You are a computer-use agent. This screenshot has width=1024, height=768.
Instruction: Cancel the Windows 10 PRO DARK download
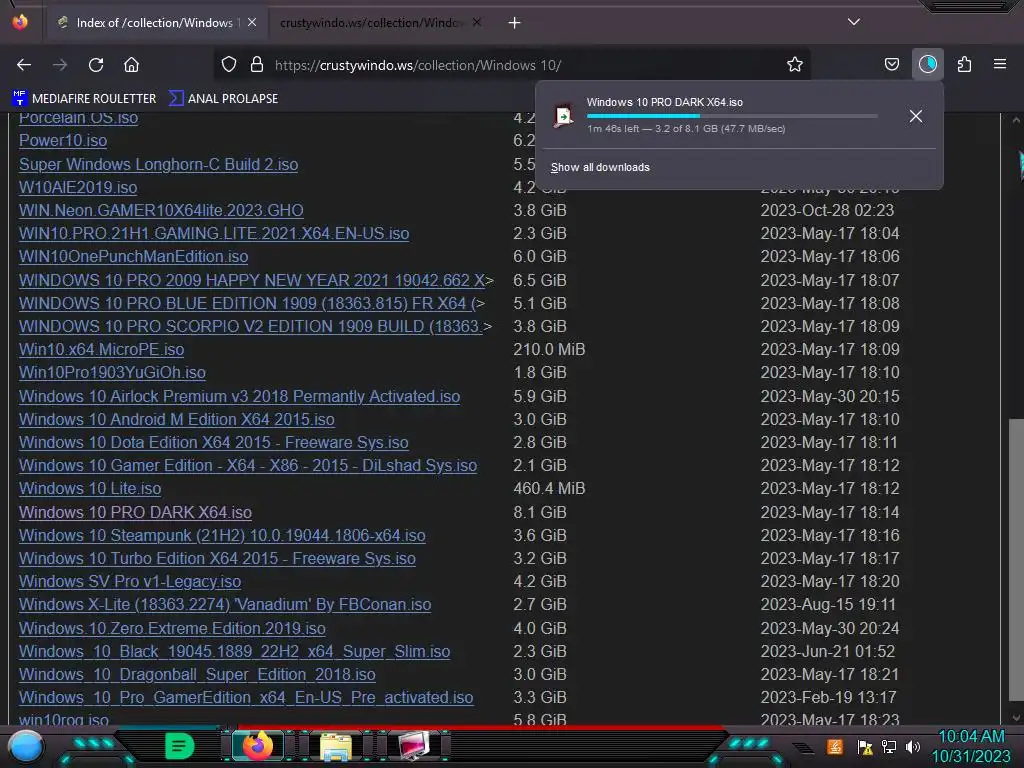pos(916,116)
